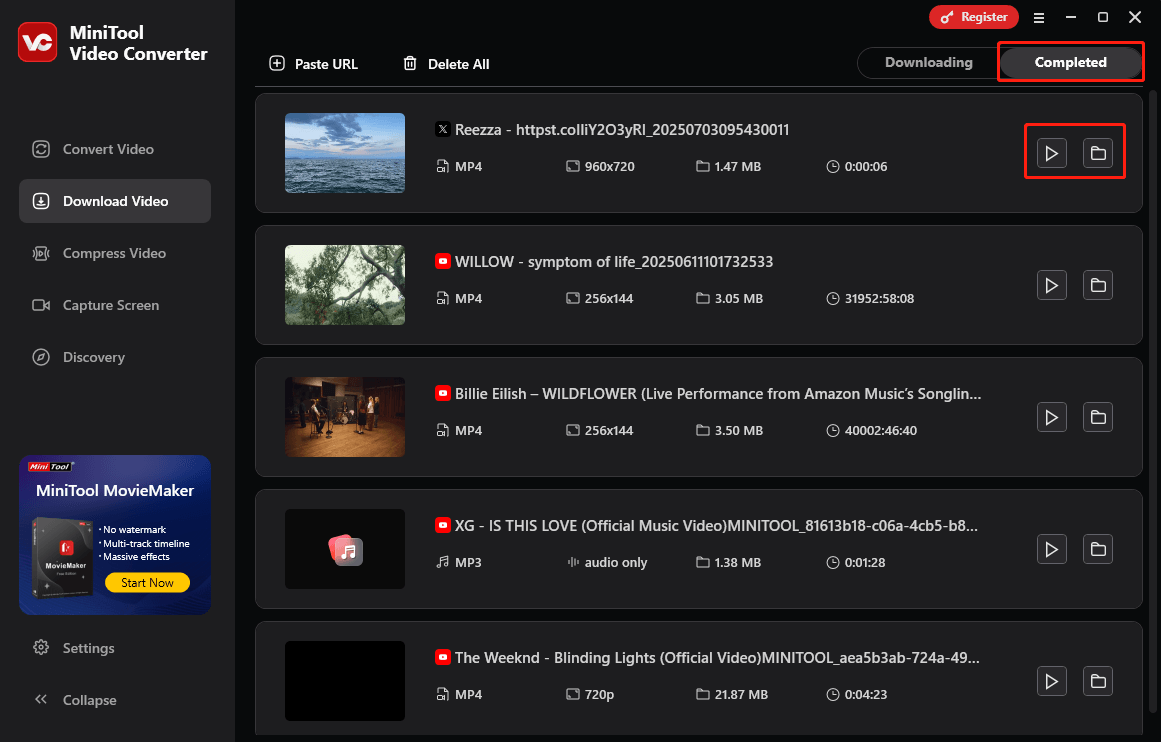Click the ocean thumbnail of Reezza video
Viewport: 1161px width, 742px height.
pyautogui.click(x=345, y=153)
